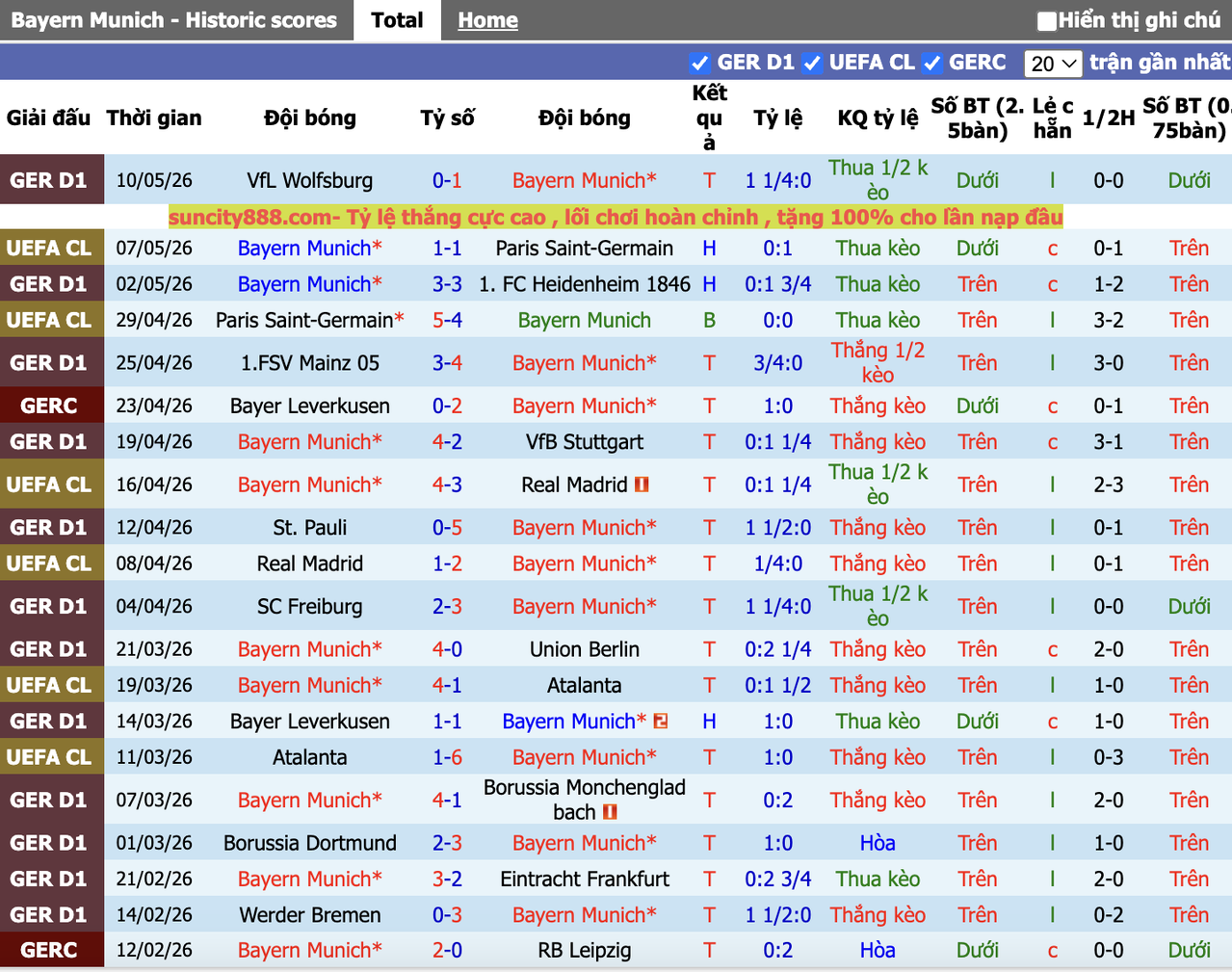
Task: Click VfB Stuttgart team name
Action: (584, 441)
